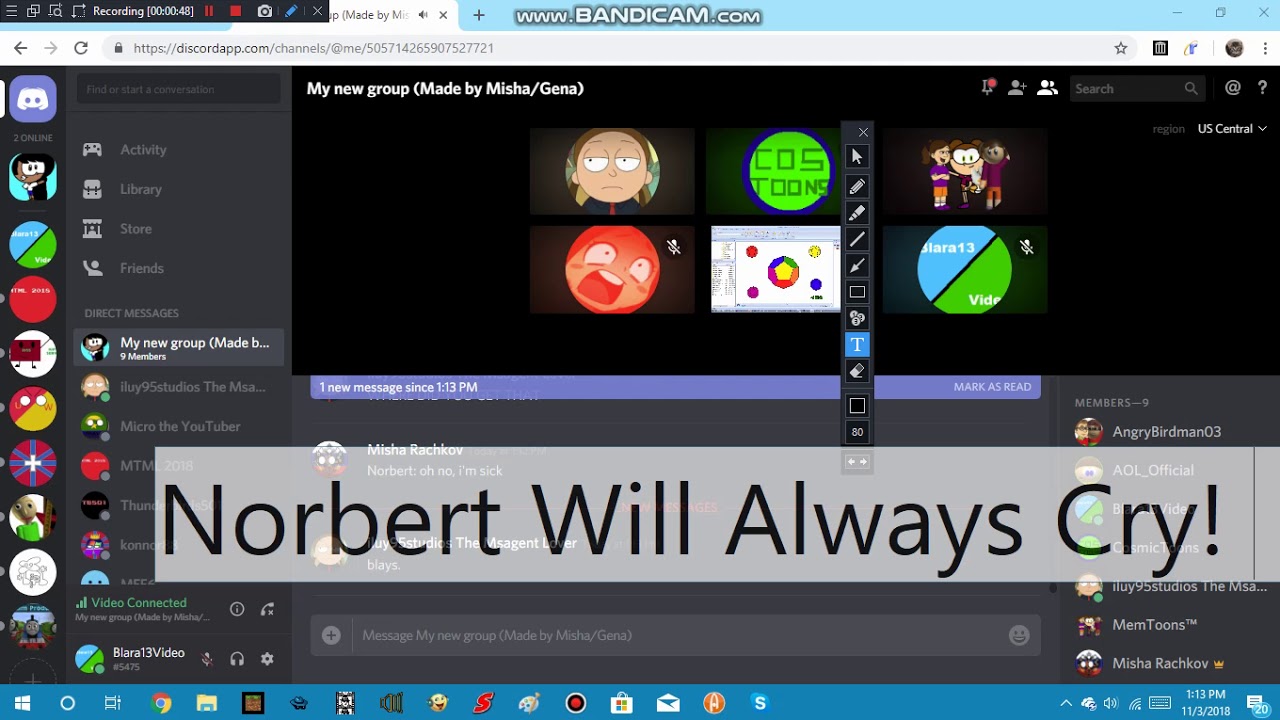This screenshot has height=720, width=1280.
Task: Open emoji picker
Action: pos(1019,635)
